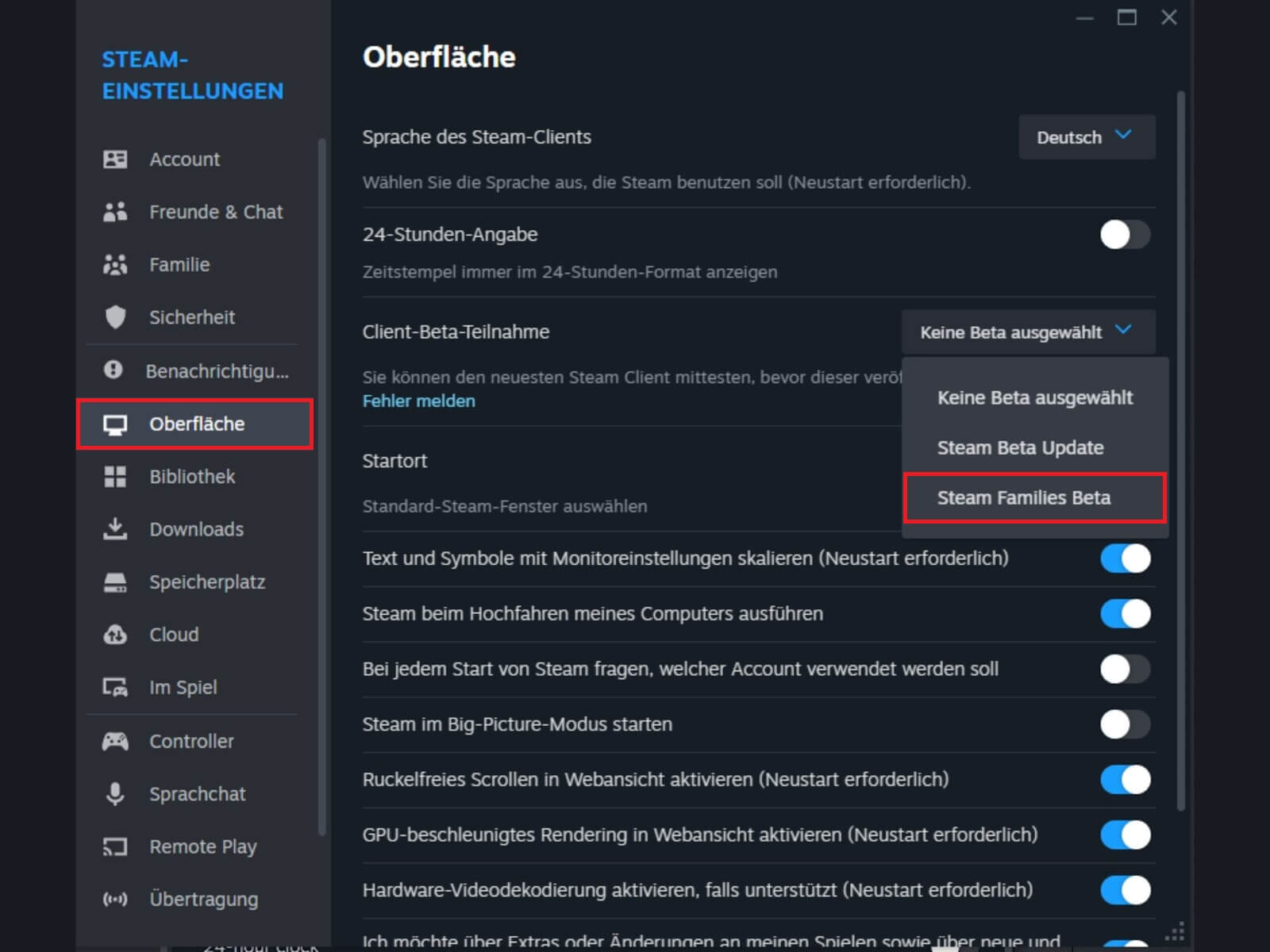Open the Account settings section
The width and height of the screenshot is (1270, 952).
point(194,159)
